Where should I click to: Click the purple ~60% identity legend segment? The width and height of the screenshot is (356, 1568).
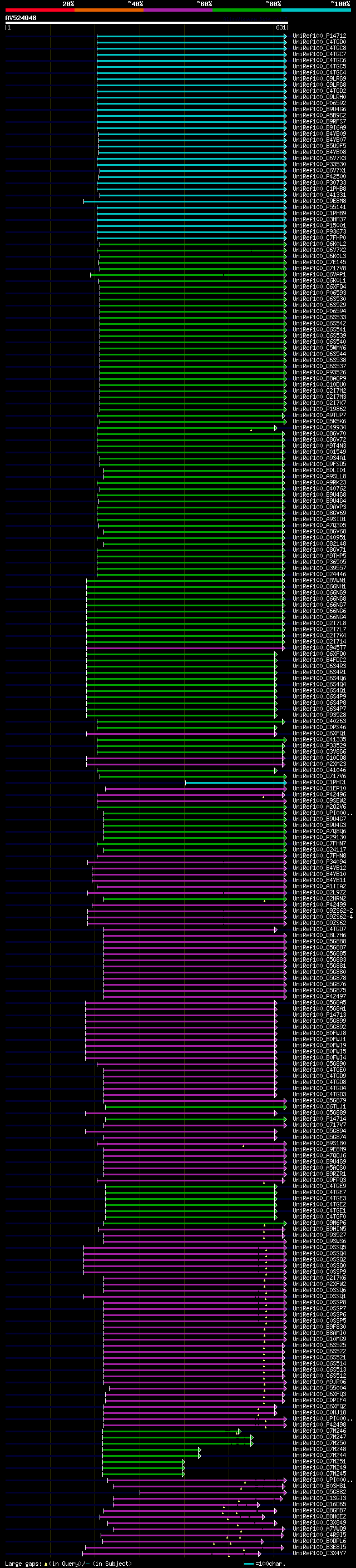[179, 10]
